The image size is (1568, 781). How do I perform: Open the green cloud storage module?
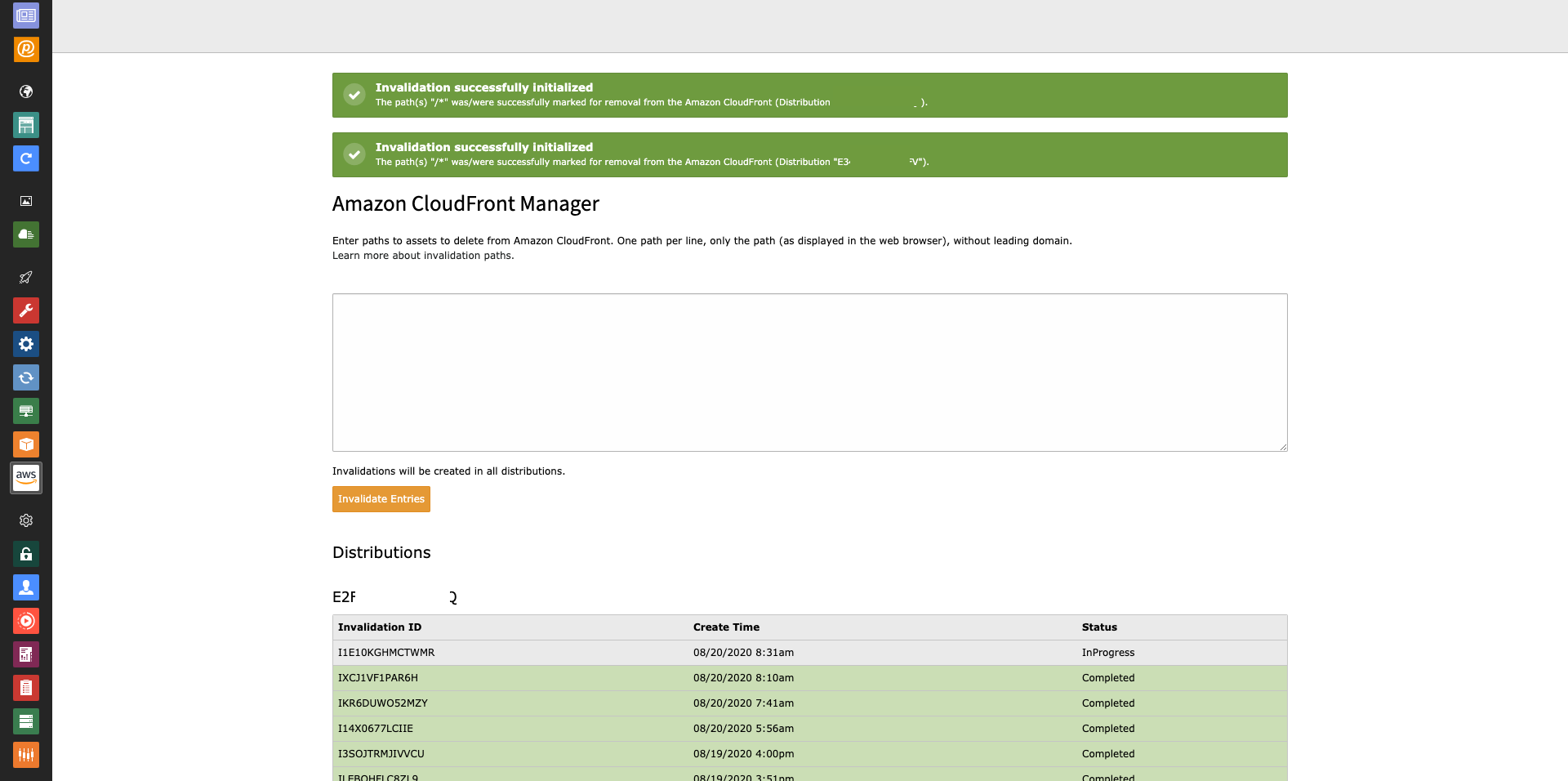pyautogui.click(x=25, y=234)
